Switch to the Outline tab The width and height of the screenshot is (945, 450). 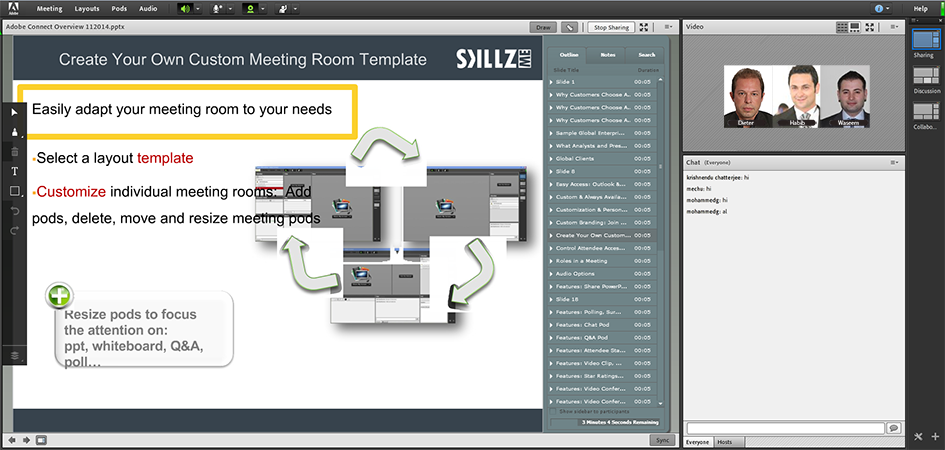[x=569, y=55]
